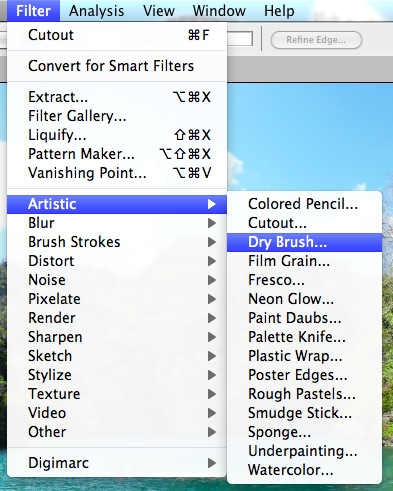Image resolution: width=393 pixels, height=491 pixels.
Task: Launch Liquify filter
Action: pyautogui.click(x=117, y=135)
